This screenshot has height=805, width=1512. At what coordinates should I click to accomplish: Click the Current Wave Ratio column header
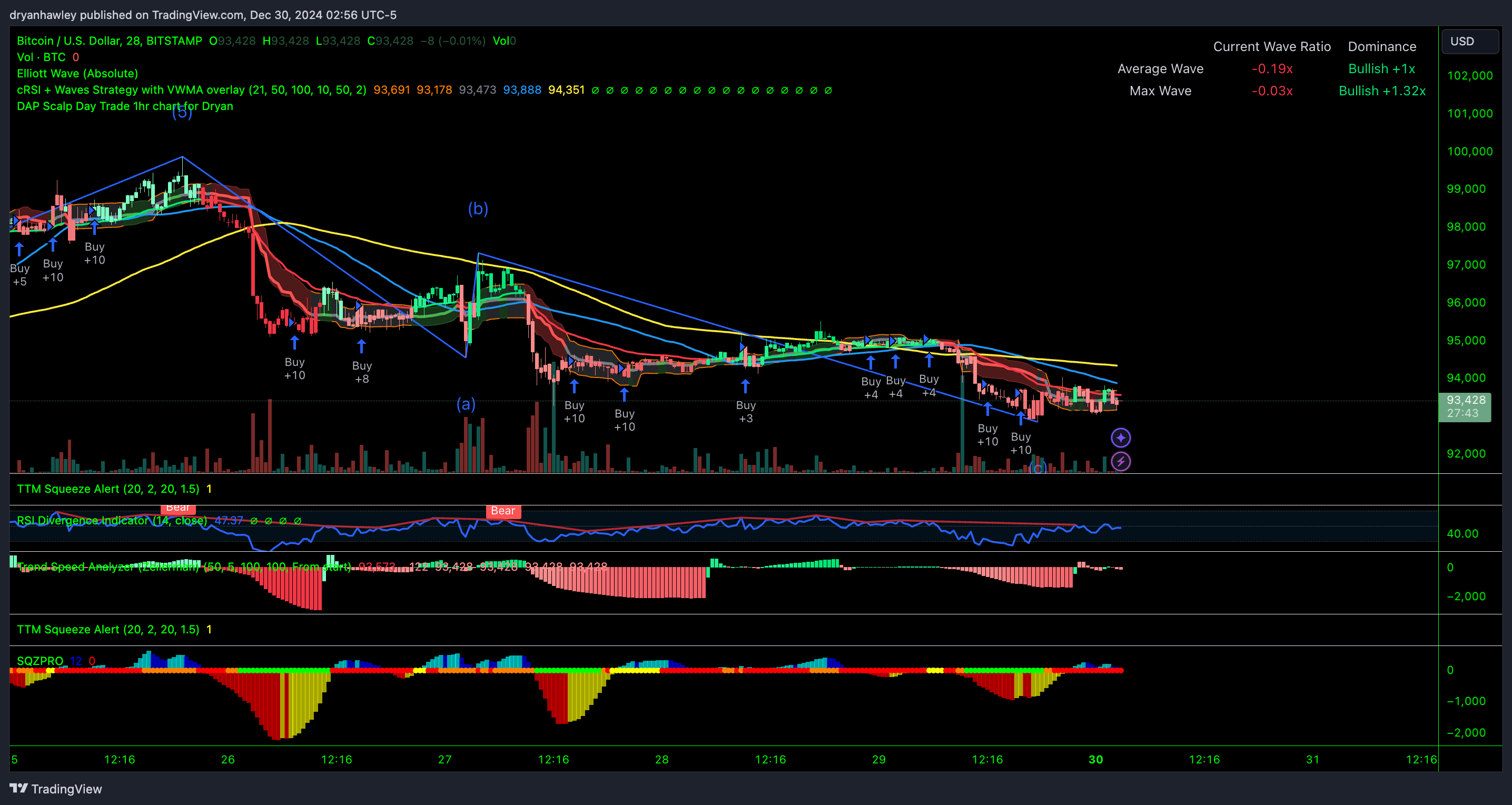[x=1272, y=46]
